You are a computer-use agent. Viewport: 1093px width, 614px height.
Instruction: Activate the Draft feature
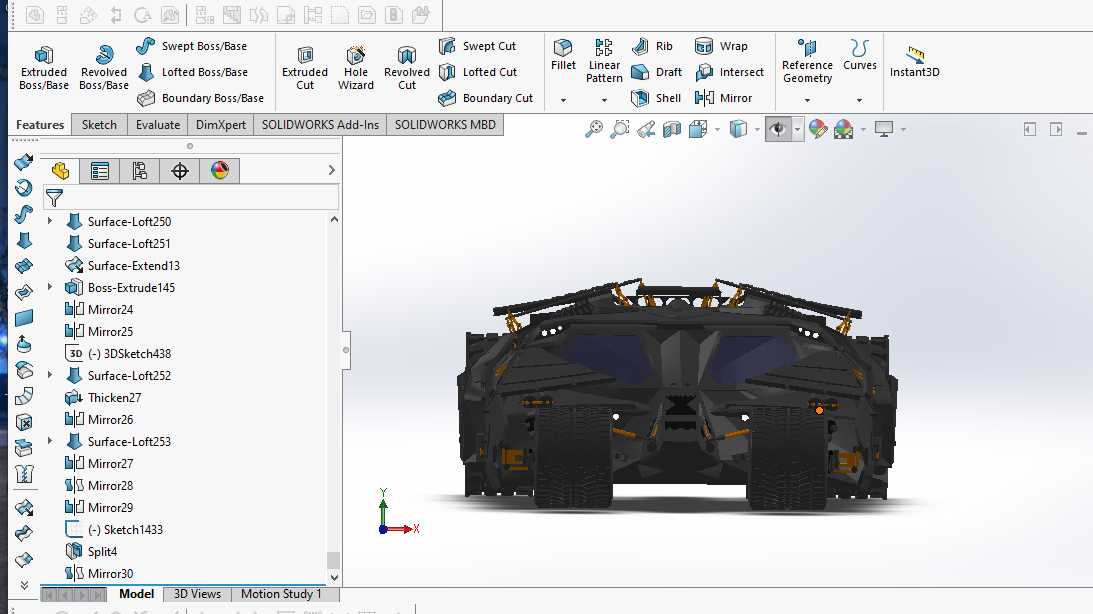click(x=656, y=72)
